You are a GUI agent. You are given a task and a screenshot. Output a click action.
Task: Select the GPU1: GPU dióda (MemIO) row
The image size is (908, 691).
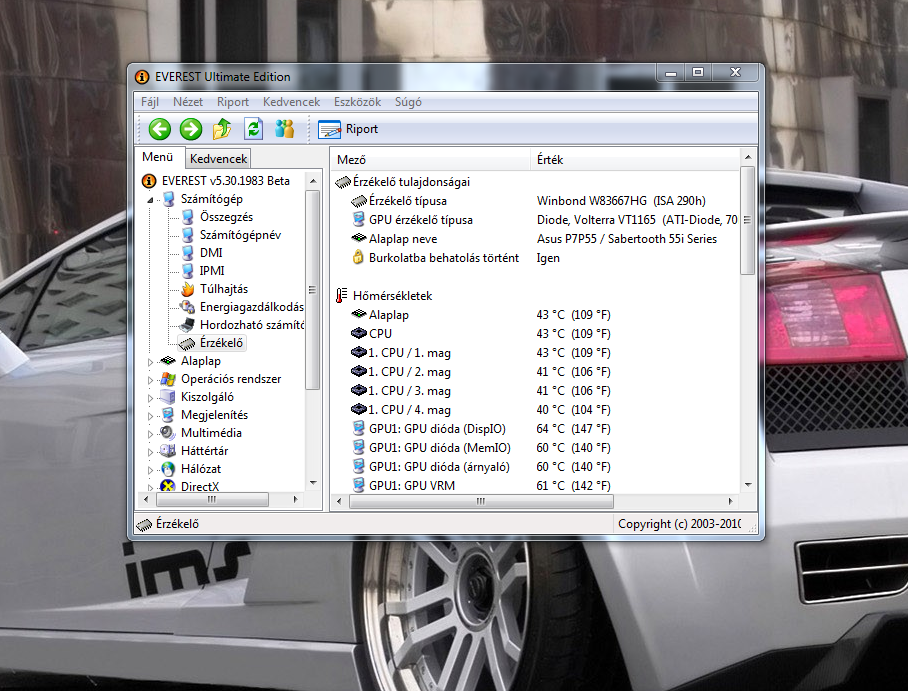click(x=536, y=448)
